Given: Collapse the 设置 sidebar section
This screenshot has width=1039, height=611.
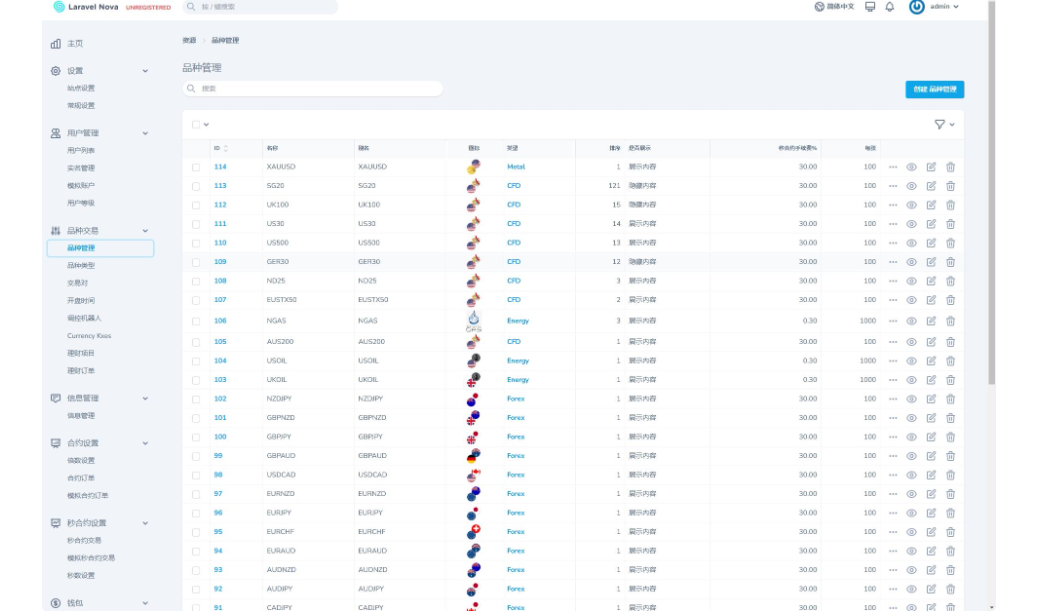Looking at the screenshot, I should tap(145, 71).
